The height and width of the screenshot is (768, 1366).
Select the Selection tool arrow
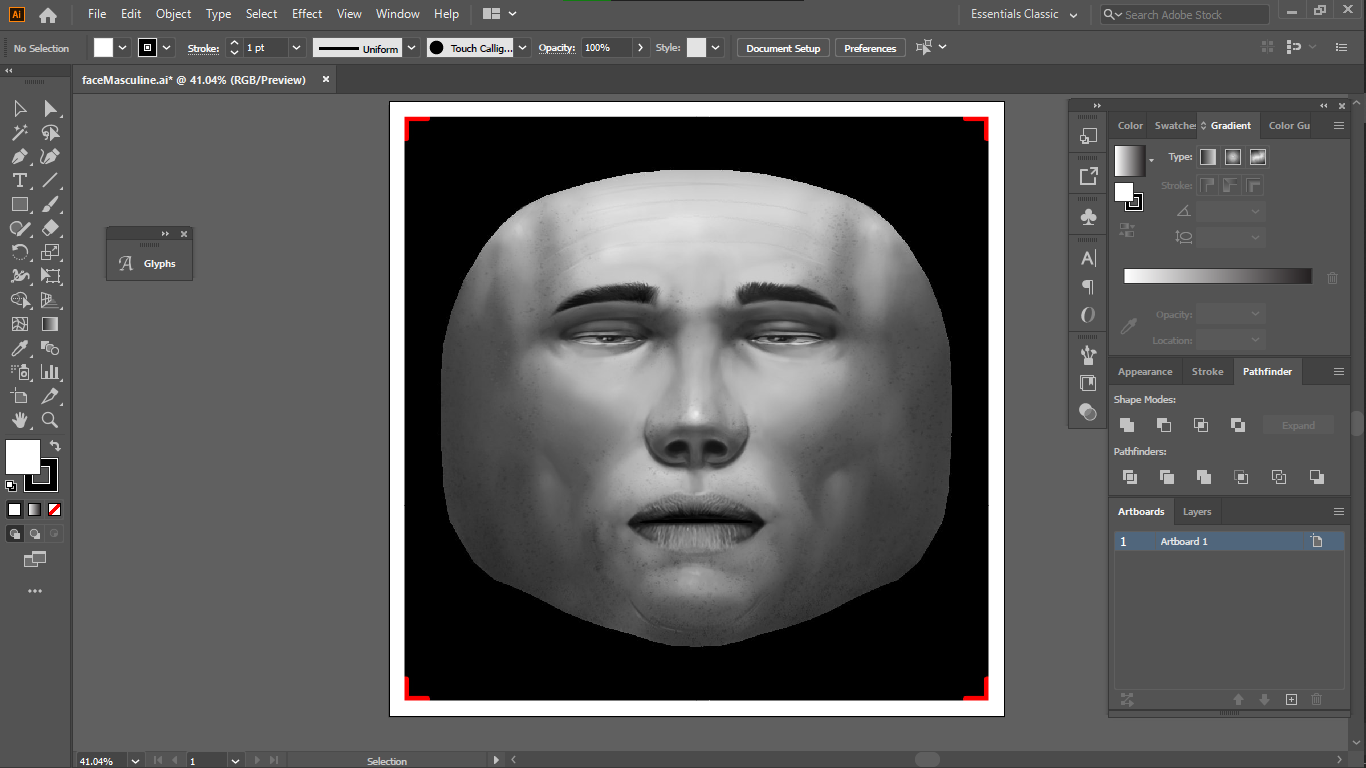20,108
